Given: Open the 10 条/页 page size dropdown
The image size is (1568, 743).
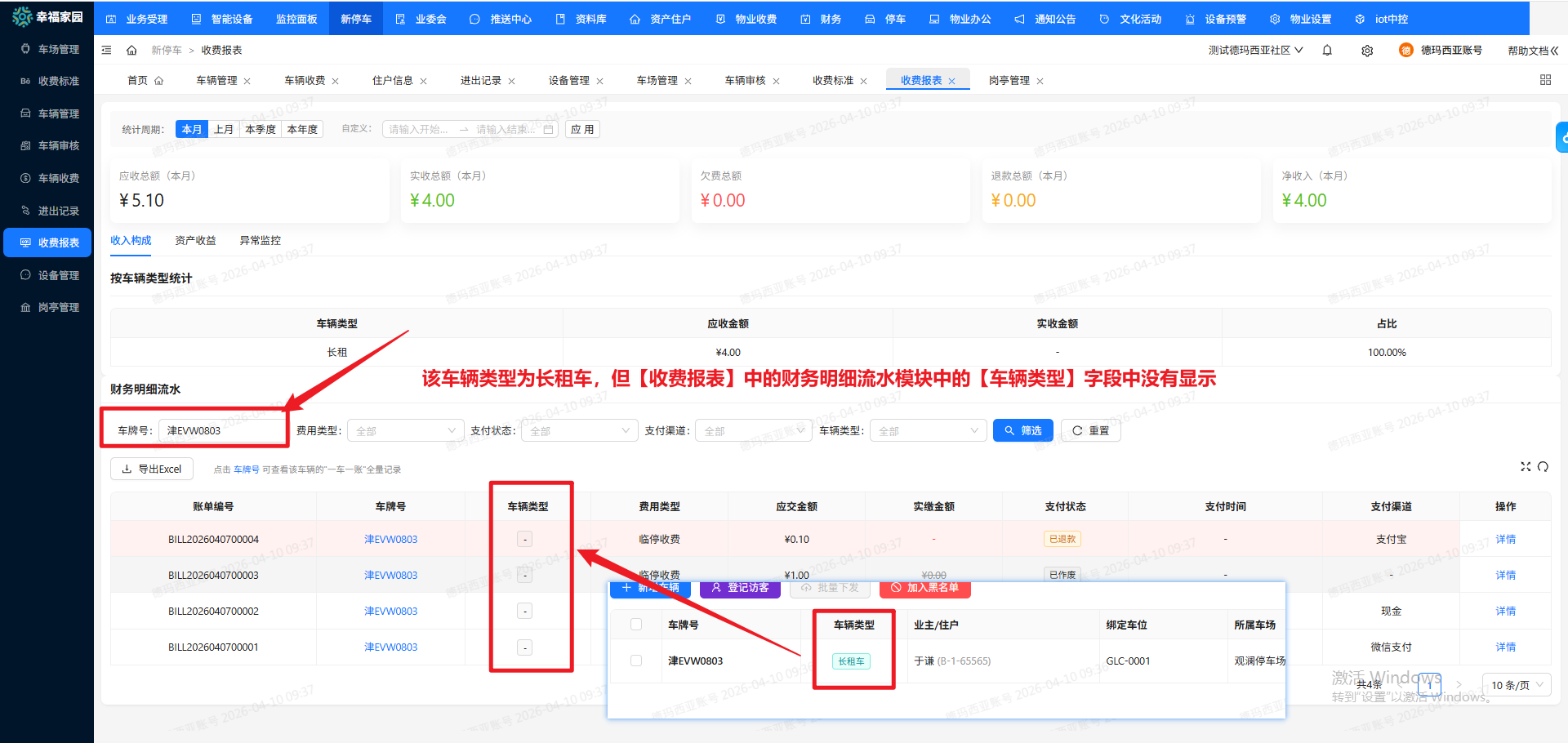Looking at the screenshot, I should [1517, 685].
